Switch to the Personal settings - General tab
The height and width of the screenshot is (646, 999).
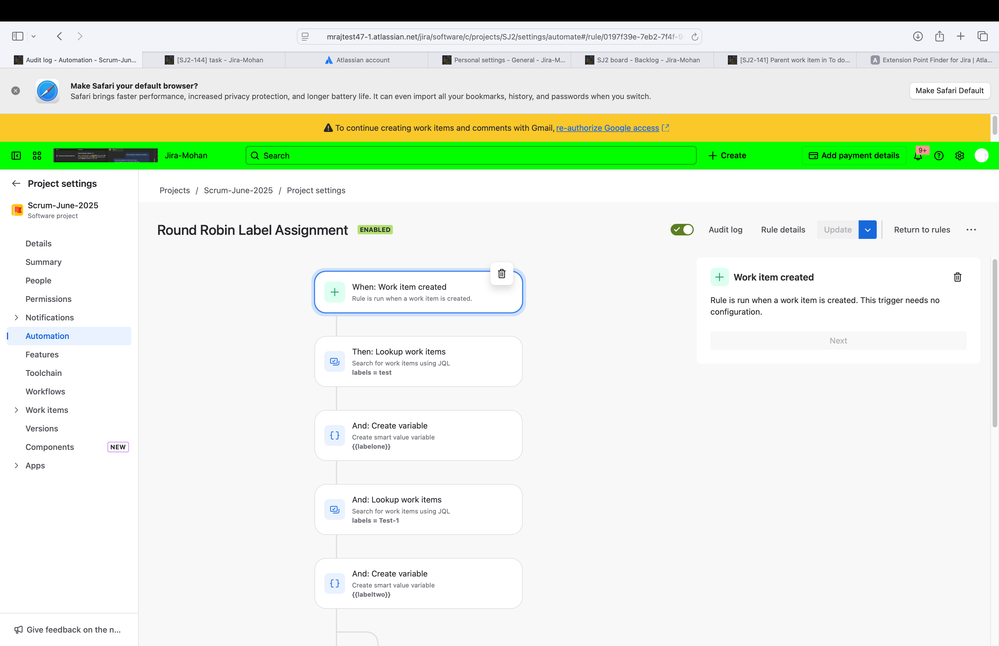500,60
